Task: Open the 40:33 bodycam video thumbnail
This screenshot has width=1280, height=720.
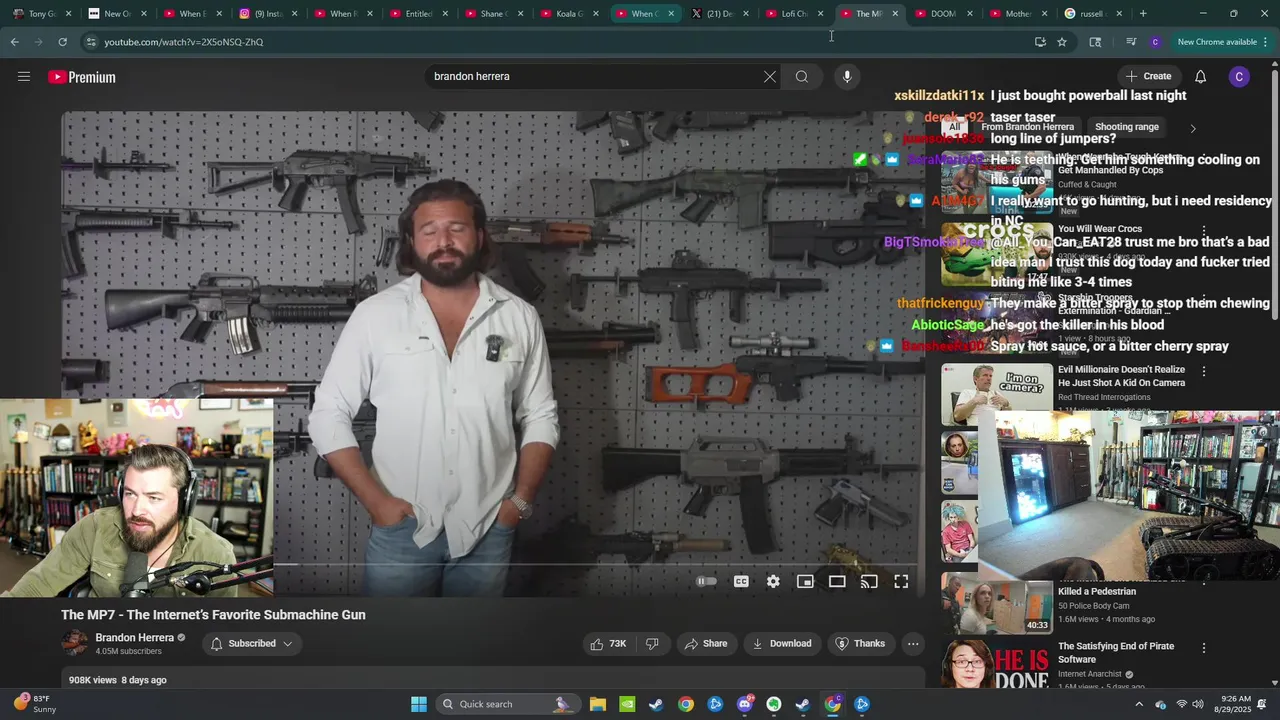Action: pos(997,605)
